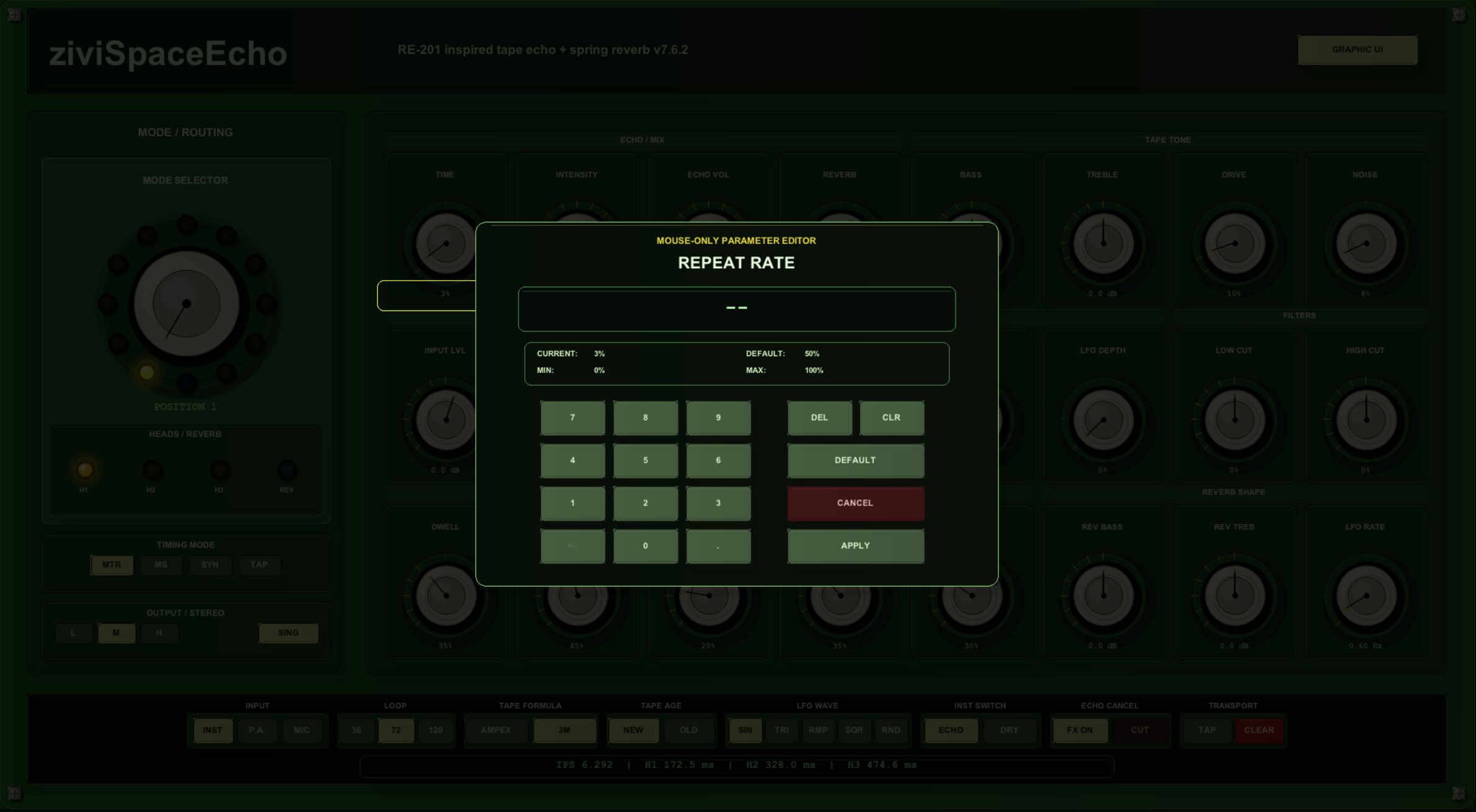
Task: Click the Mode Selector rotary knob
Action: (x=187, y=303)
